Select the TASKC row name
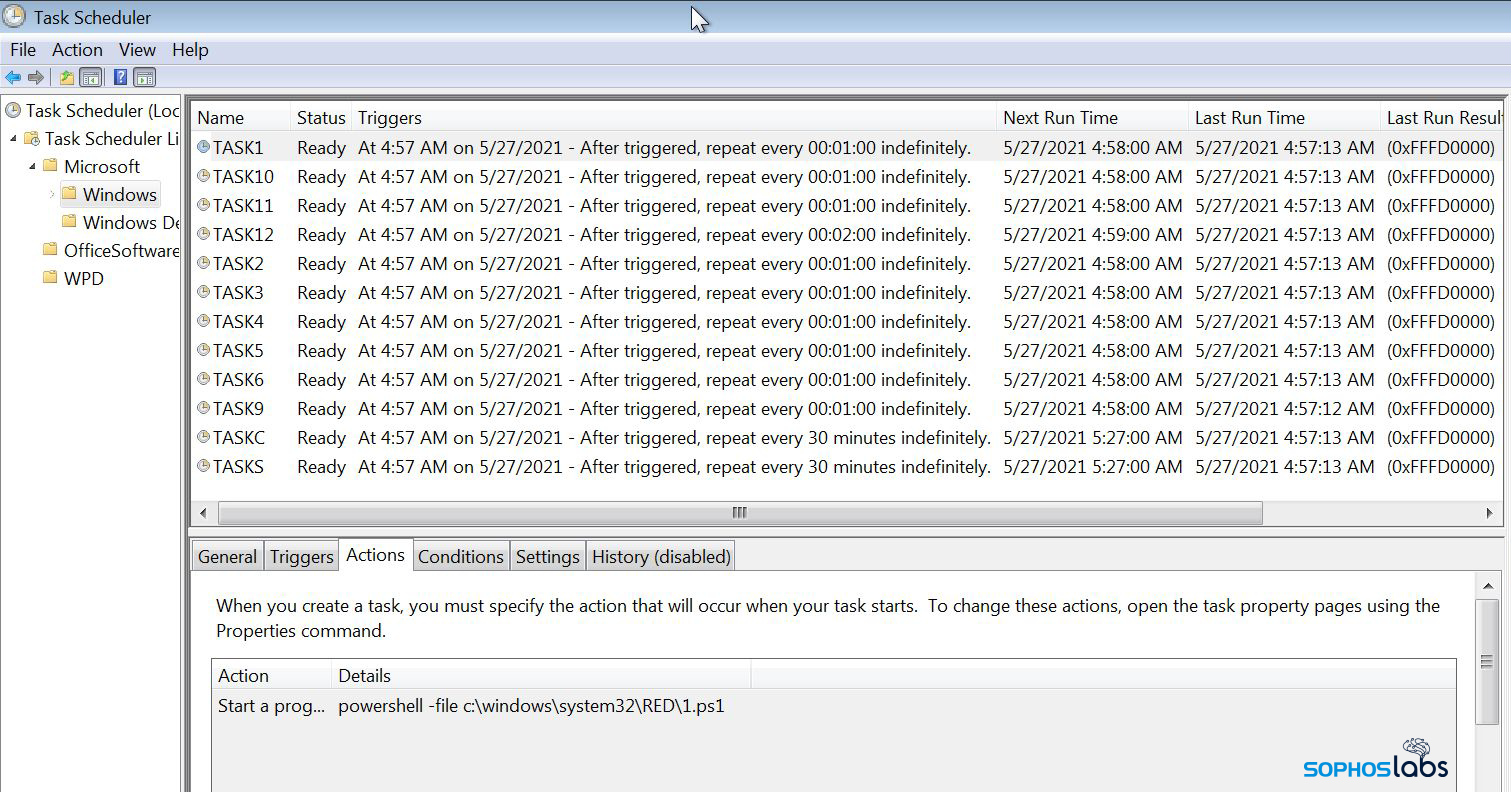This screenshot has height=792, width=1511. tap(239, 437)
